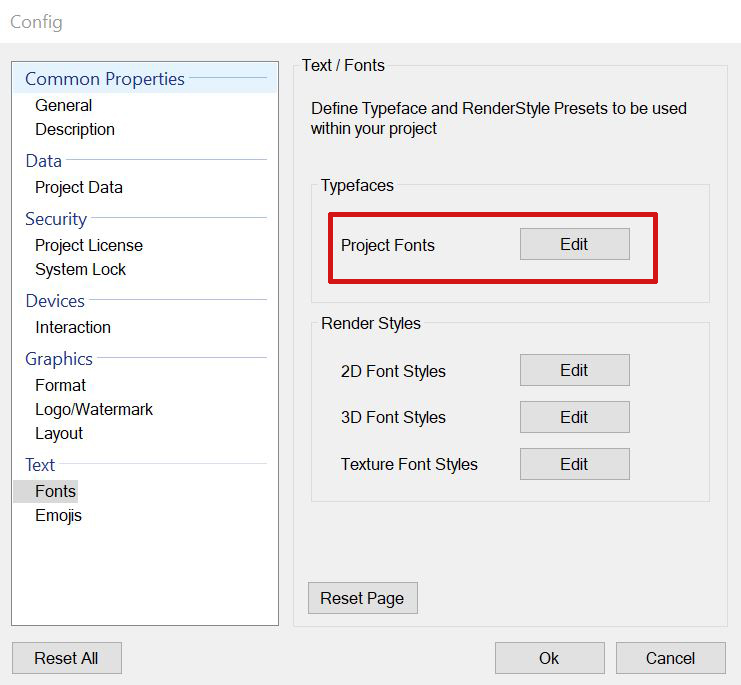Select Format under Graphics

(x=61, y=385)
